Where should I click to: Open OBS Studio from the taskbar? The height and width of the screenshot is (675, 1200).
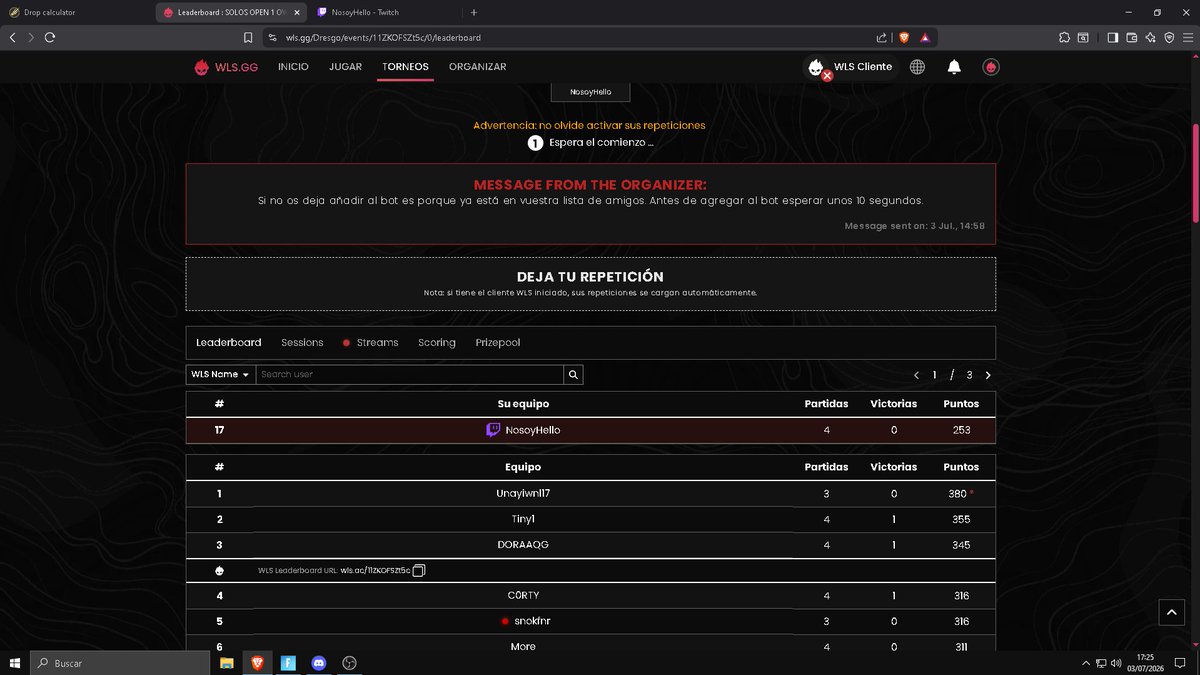pos(349,663)
